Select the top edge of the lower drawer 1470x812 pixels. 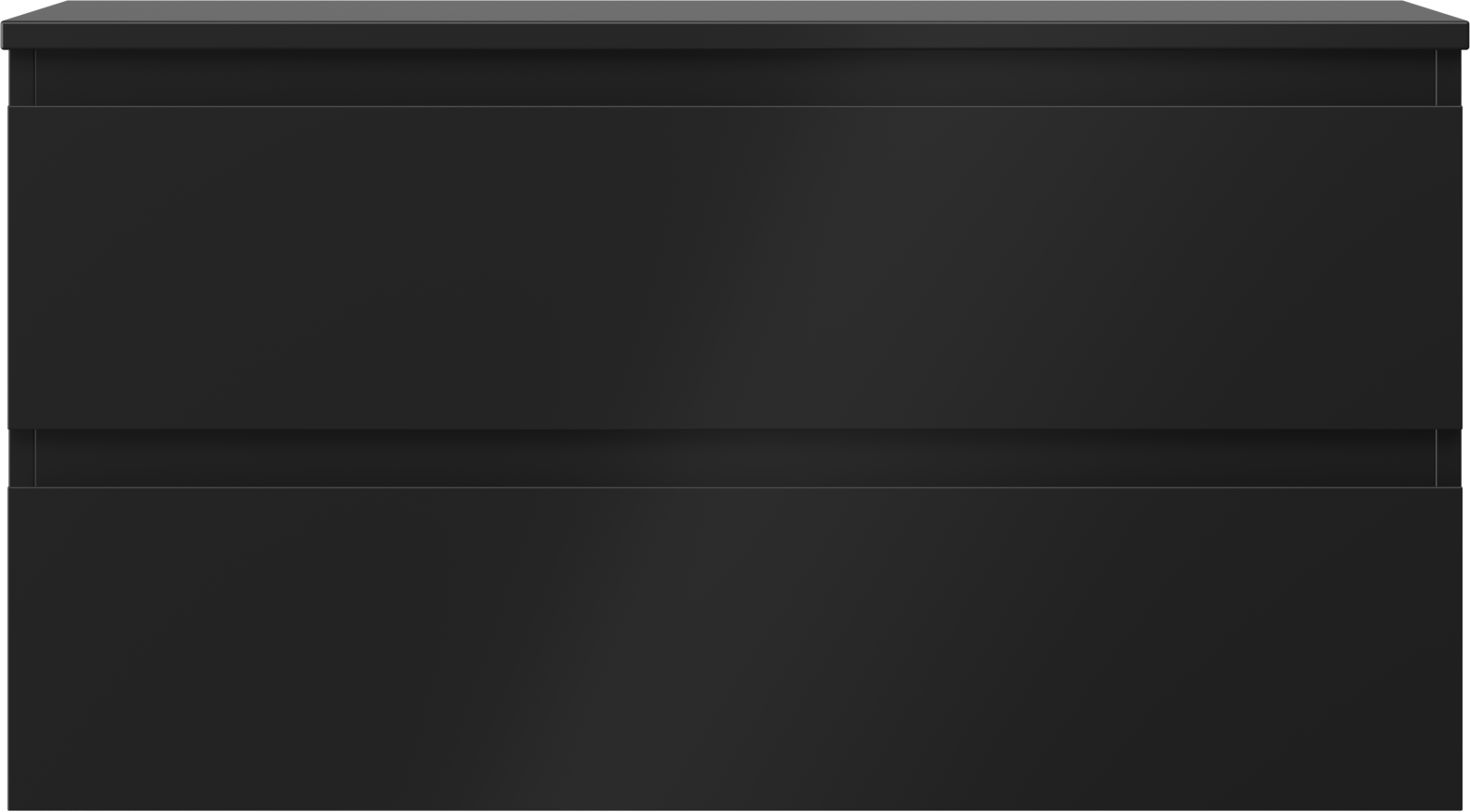pyautogui.click(x=735, y=487)
